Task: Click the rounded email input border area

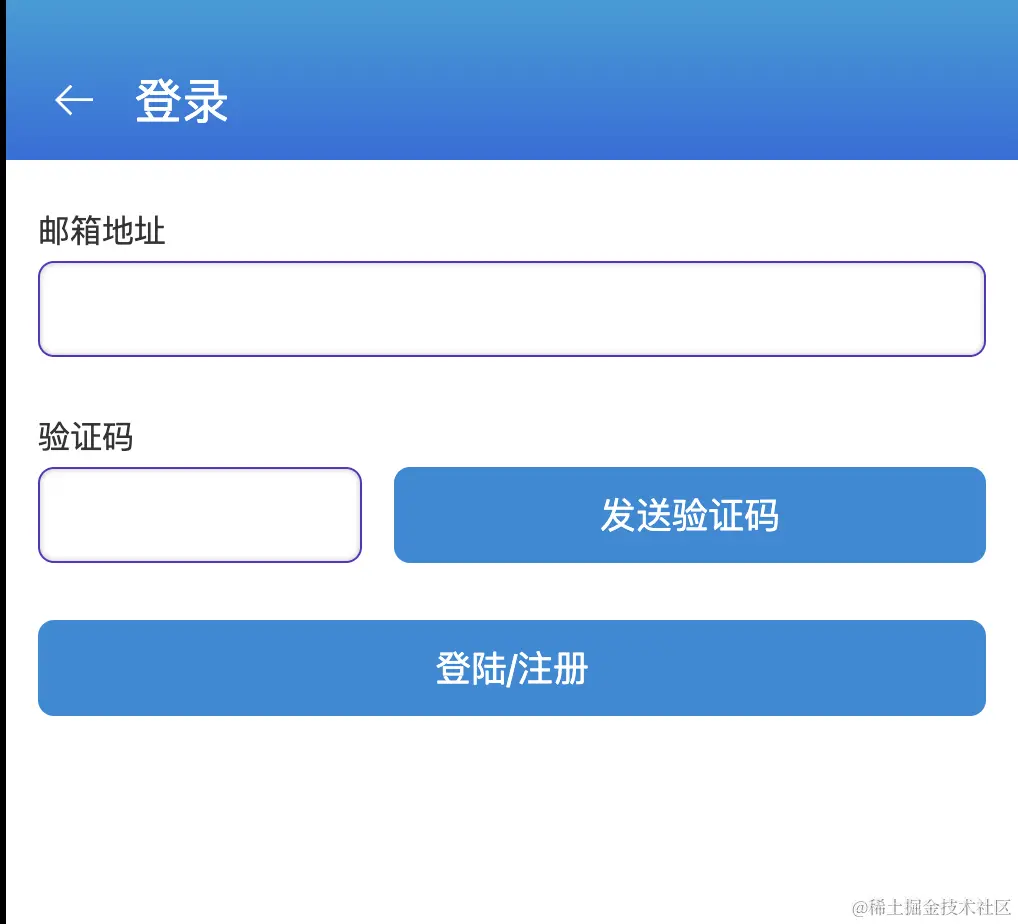Action: point(511,308)
